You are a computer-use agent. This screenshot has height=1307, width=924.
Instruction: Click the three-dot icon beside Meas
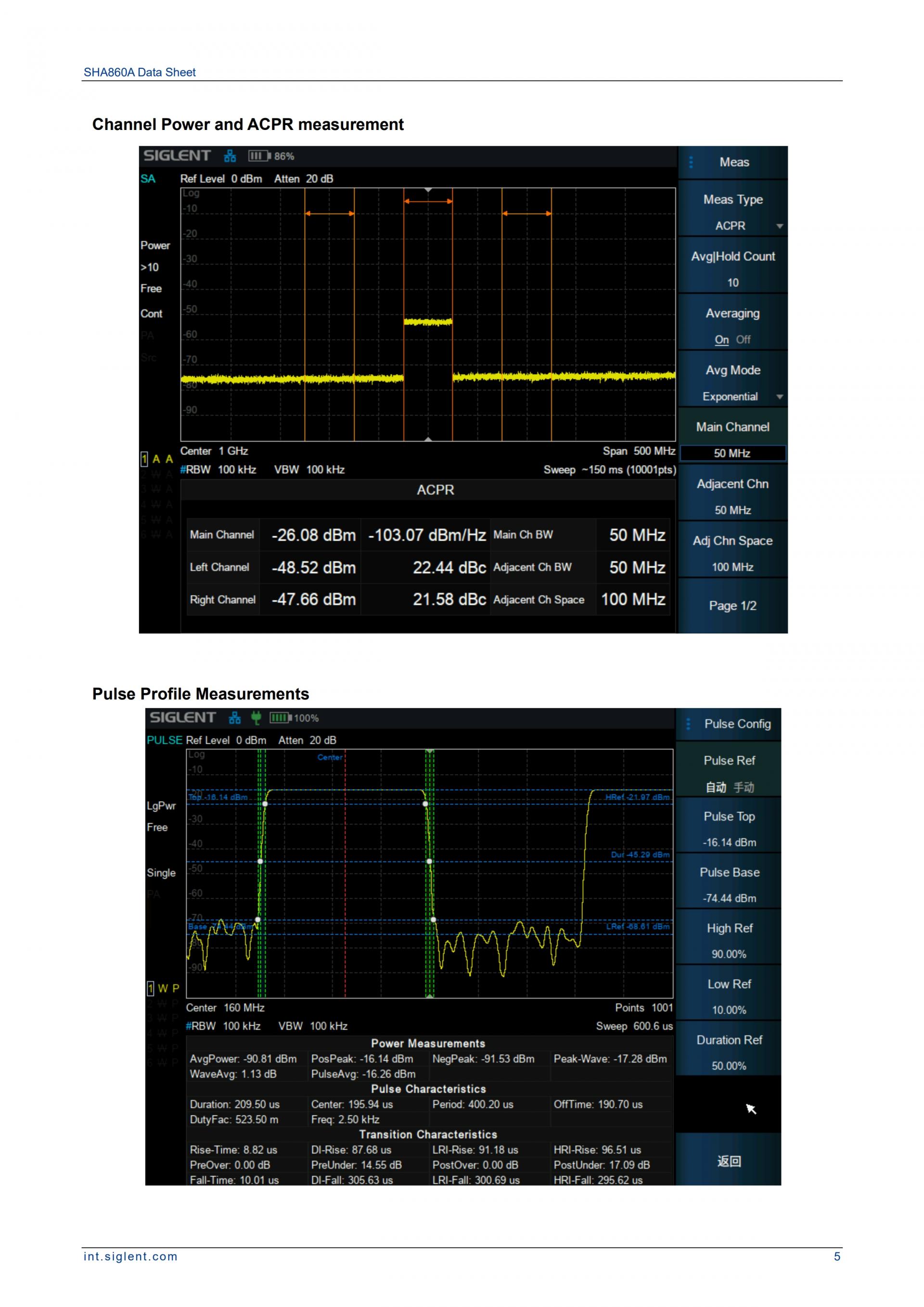[x=691, y=162]
